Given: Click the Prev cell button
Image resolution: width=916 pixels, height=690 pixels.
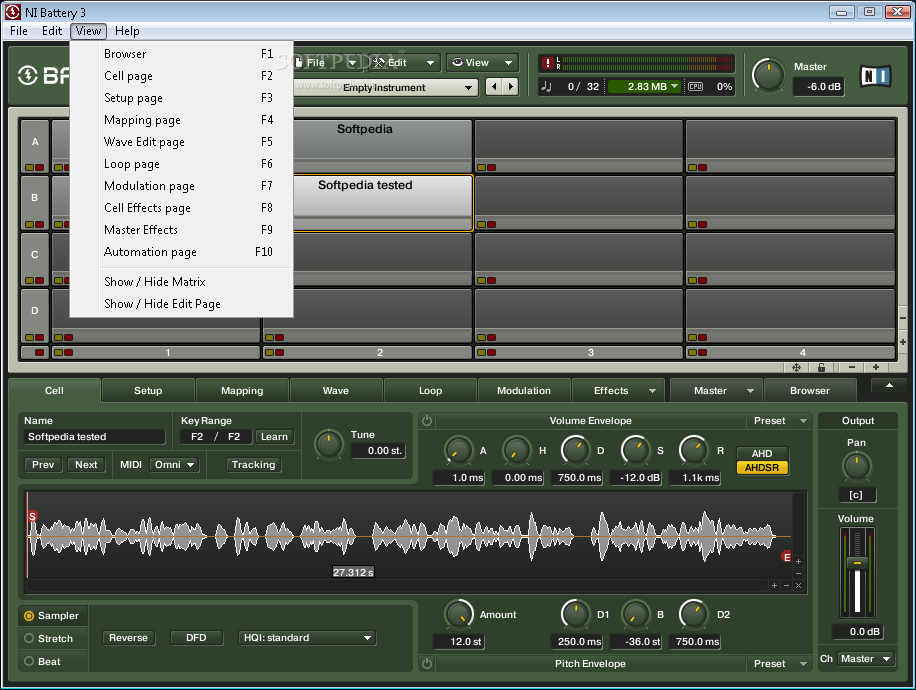Looking at the screenshot, I should click(x=43, y=464).
